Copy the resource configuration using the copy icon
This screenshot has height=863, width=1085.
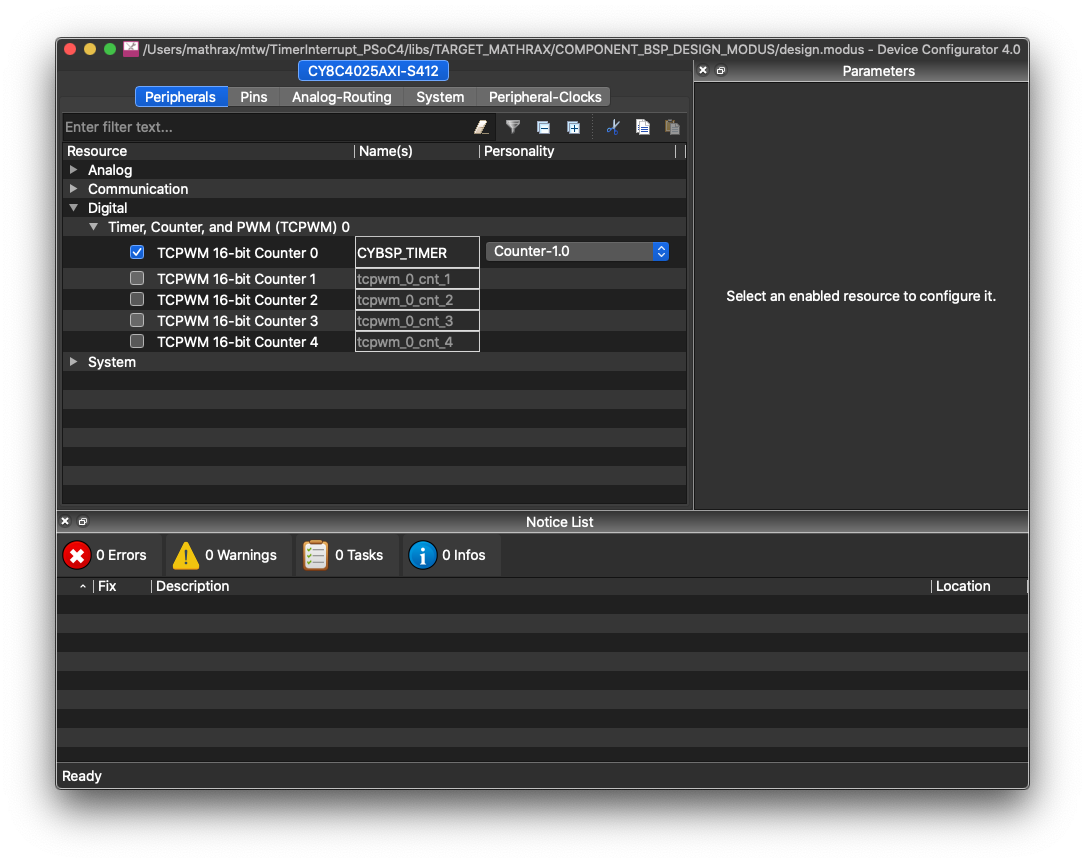642,127
